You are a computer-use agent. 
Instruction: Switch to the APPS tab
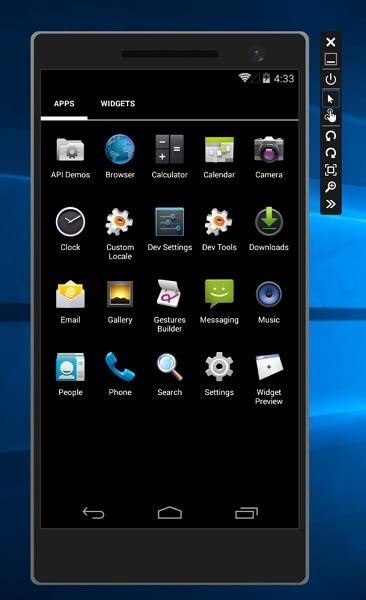(x=64, y=104)
